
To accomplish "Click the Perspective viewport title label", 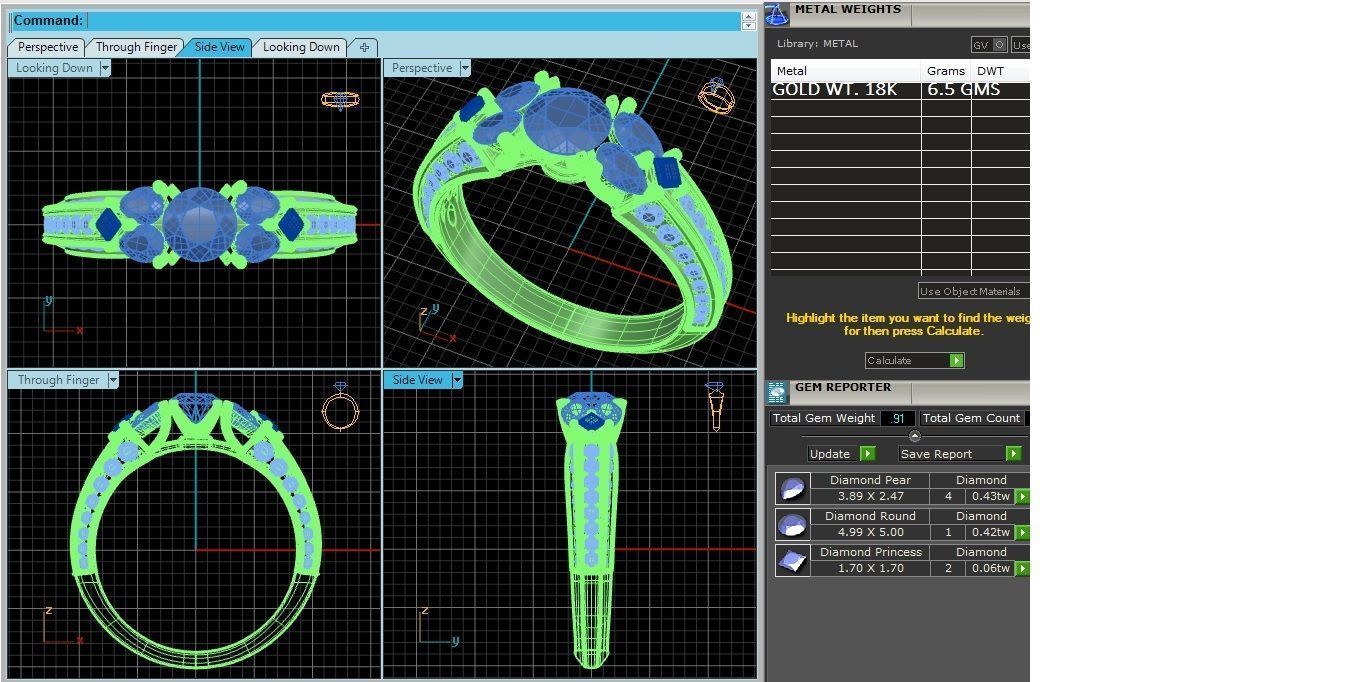I will 422,68.
